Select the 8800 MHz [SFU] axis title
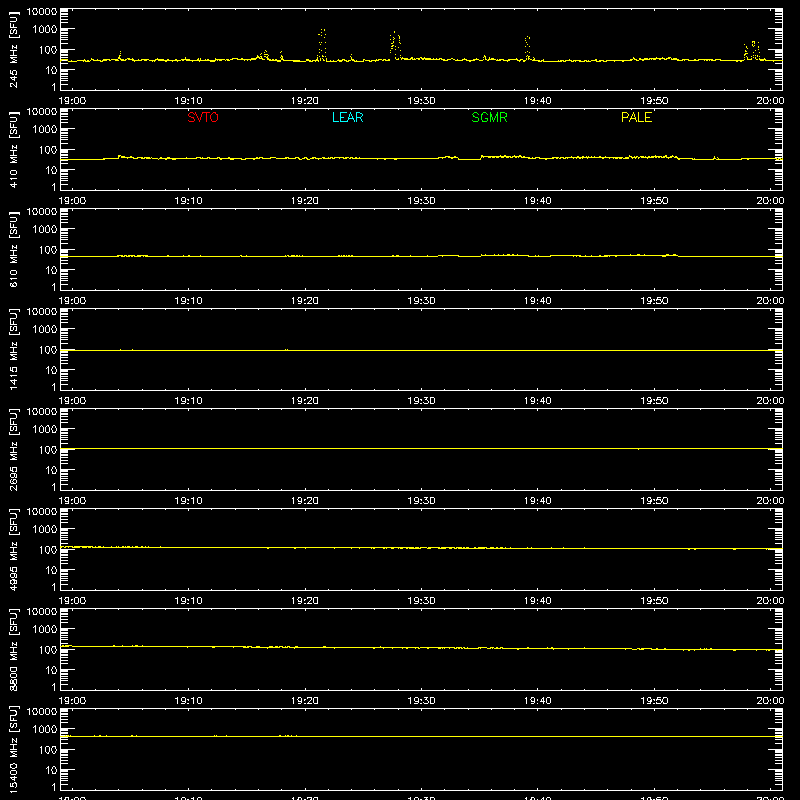This screenshot has height=800, width=800. click(13, 649)
